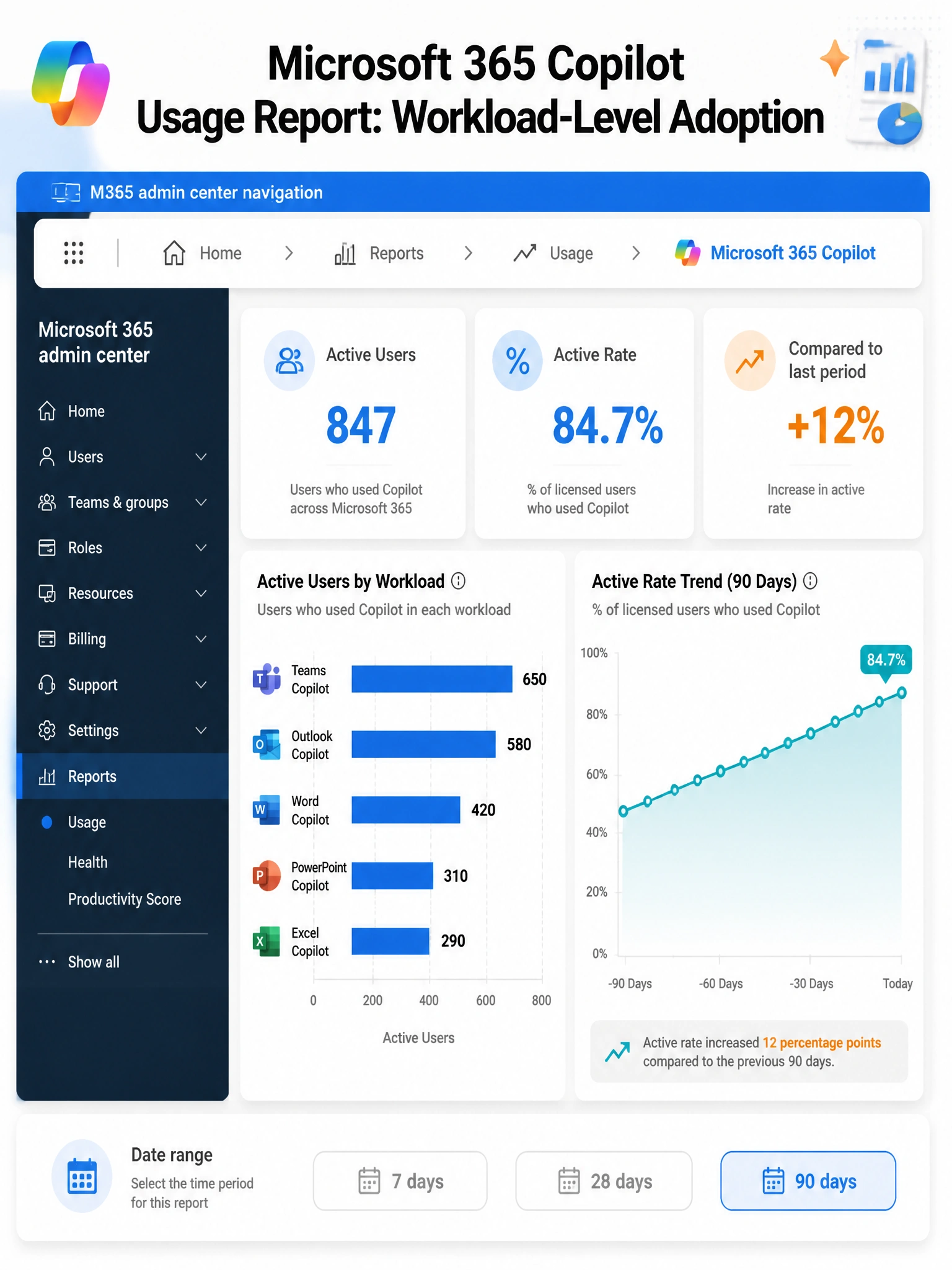Click Show all in sidebar

point(94,962)
